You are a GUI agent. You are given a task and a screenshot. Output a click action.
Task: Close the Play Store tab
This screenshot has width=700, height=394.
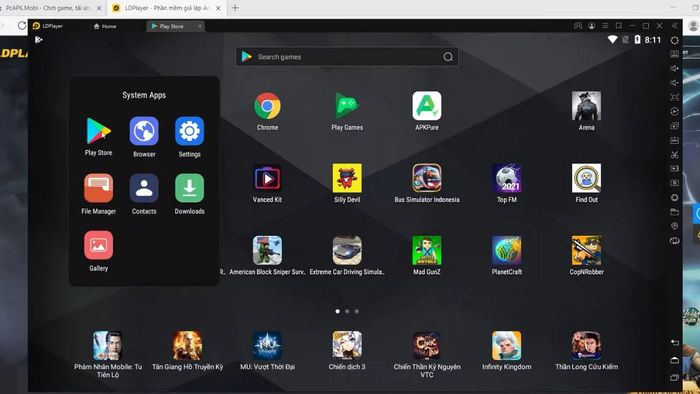pyautogui.click(x=200, y=26)
